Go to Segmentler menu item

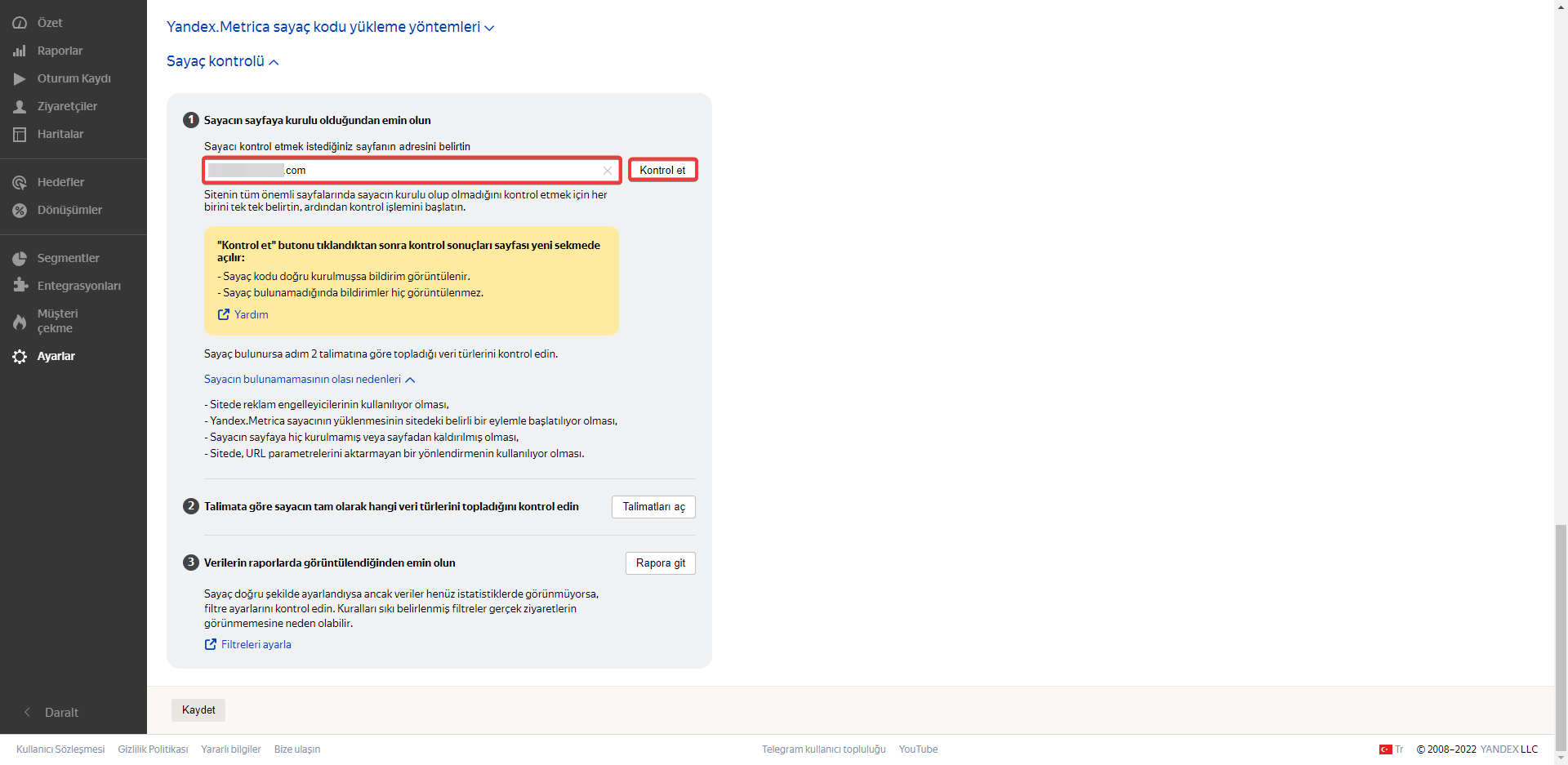69,258
